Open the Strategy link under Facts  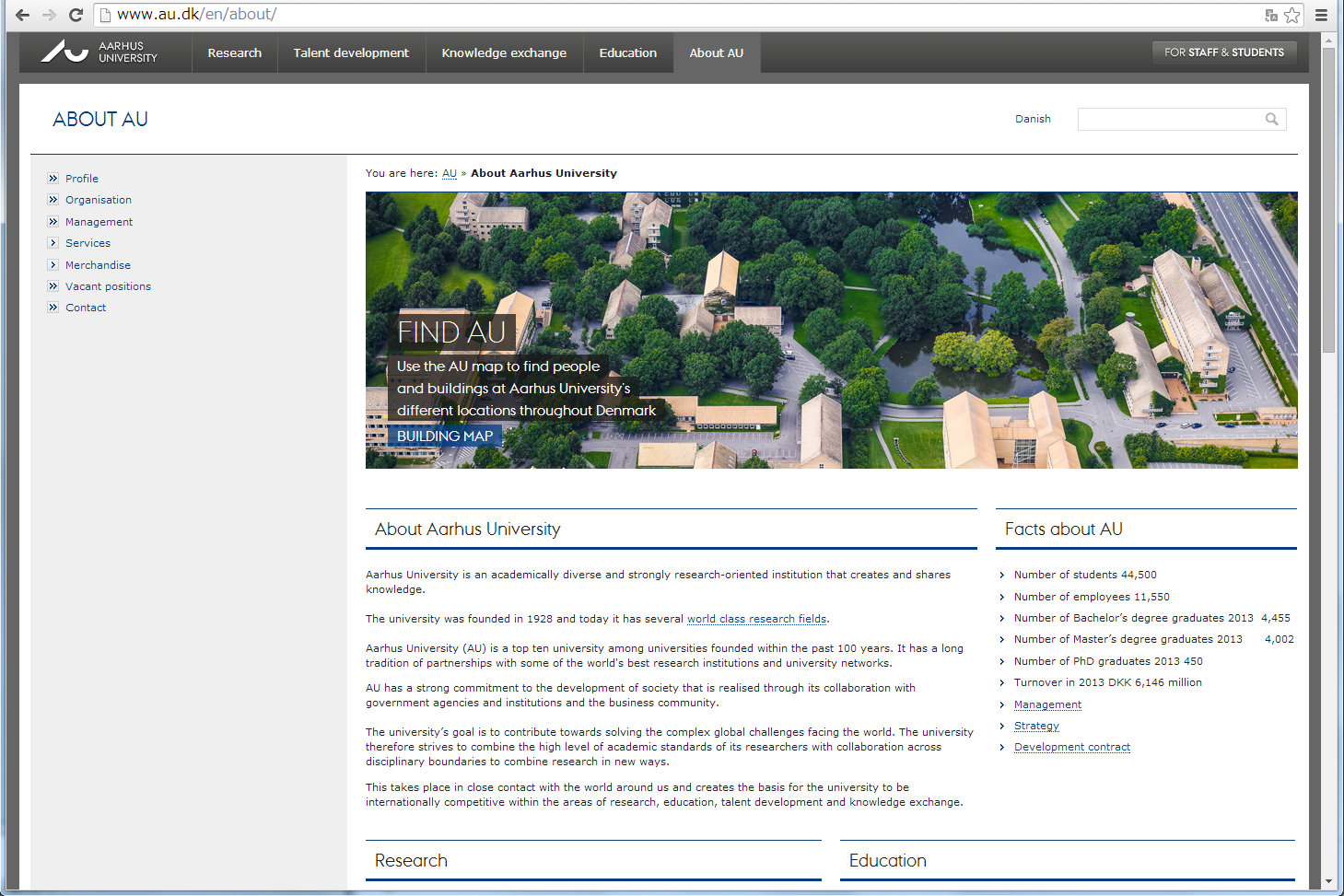[x=1036, y=726]
